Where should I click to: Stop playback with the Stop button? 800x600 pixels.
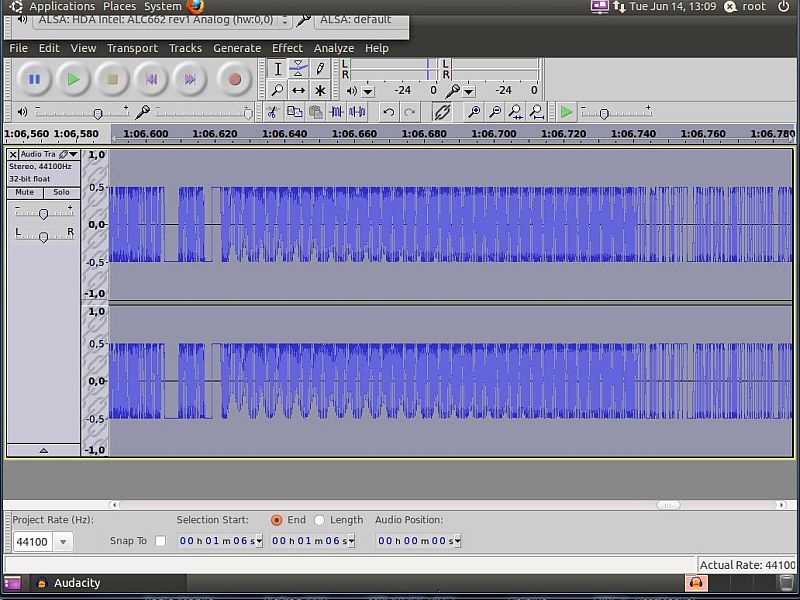[113, 79]
